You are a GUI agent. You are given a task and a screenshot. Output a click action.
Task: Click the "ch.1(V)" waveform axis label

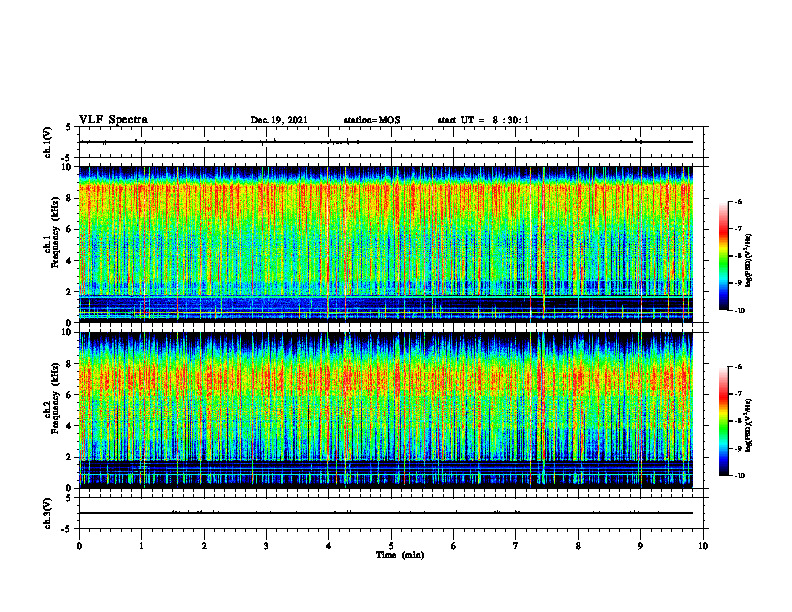(x=47, y=142)
